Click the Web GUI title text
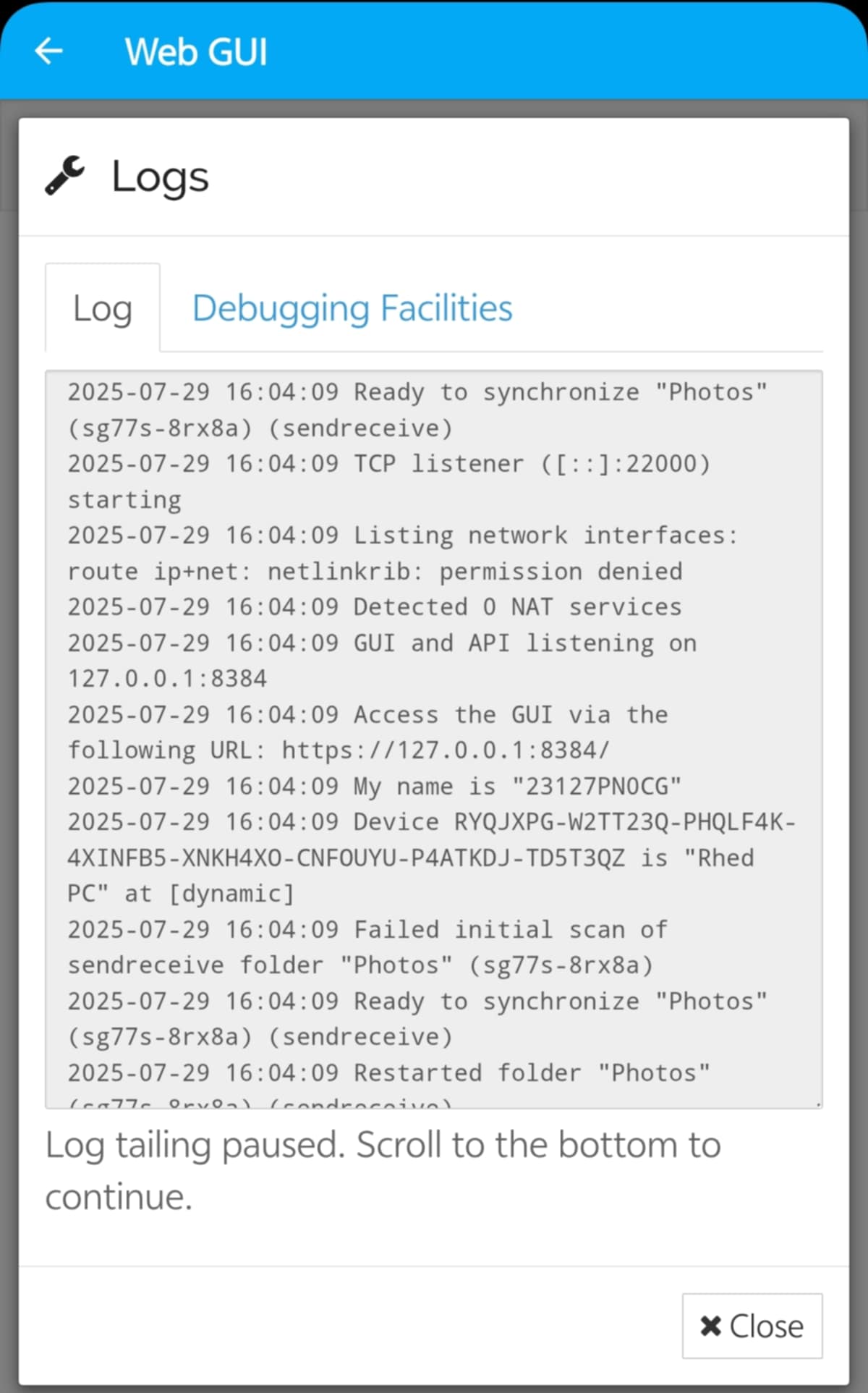Screen dimensions: 868x1393 (196, 52)
